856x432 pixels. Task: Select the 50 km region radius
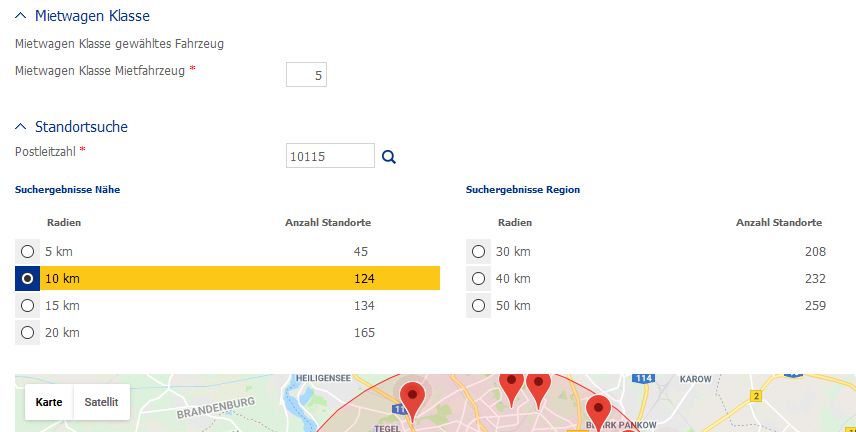point(479,305)
